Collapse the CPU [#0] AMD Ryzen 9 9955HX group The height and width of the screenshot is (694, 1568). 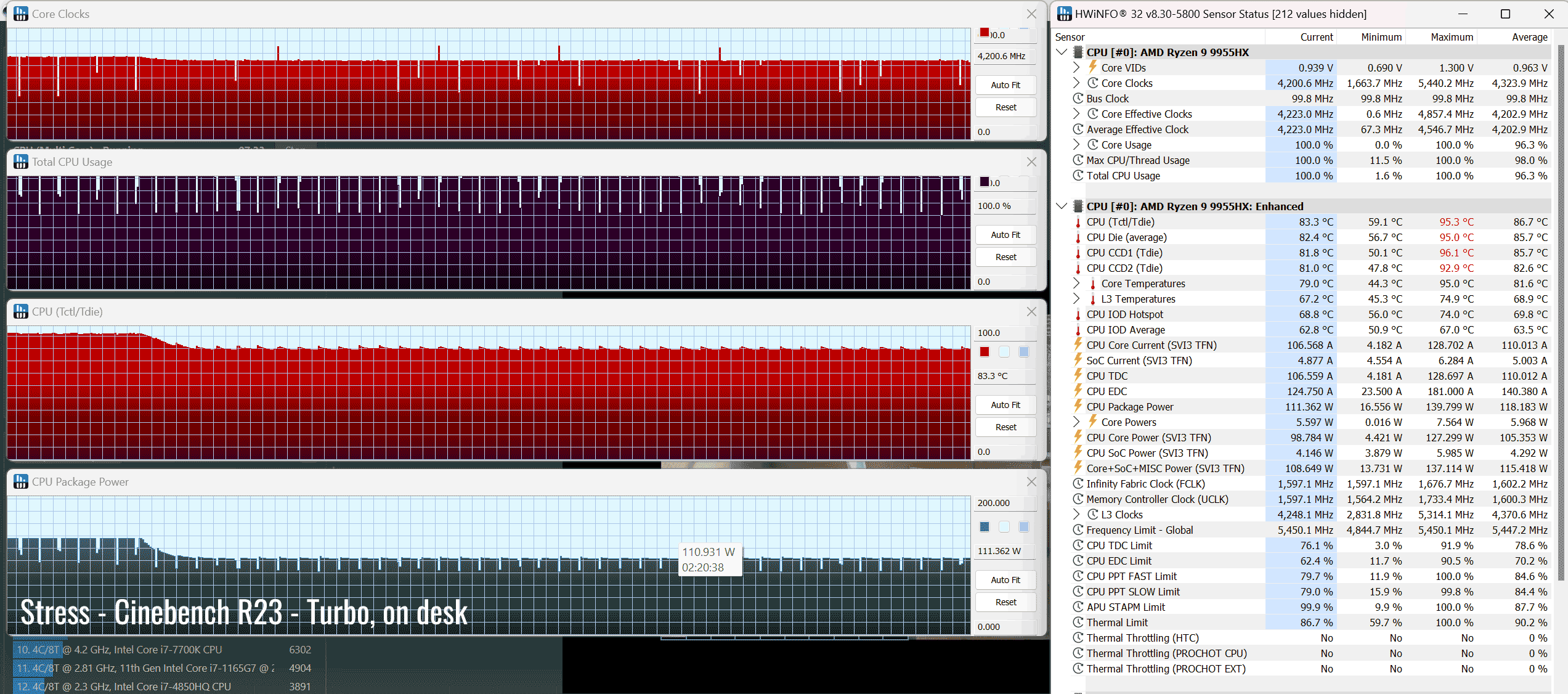pos(1062,52)
